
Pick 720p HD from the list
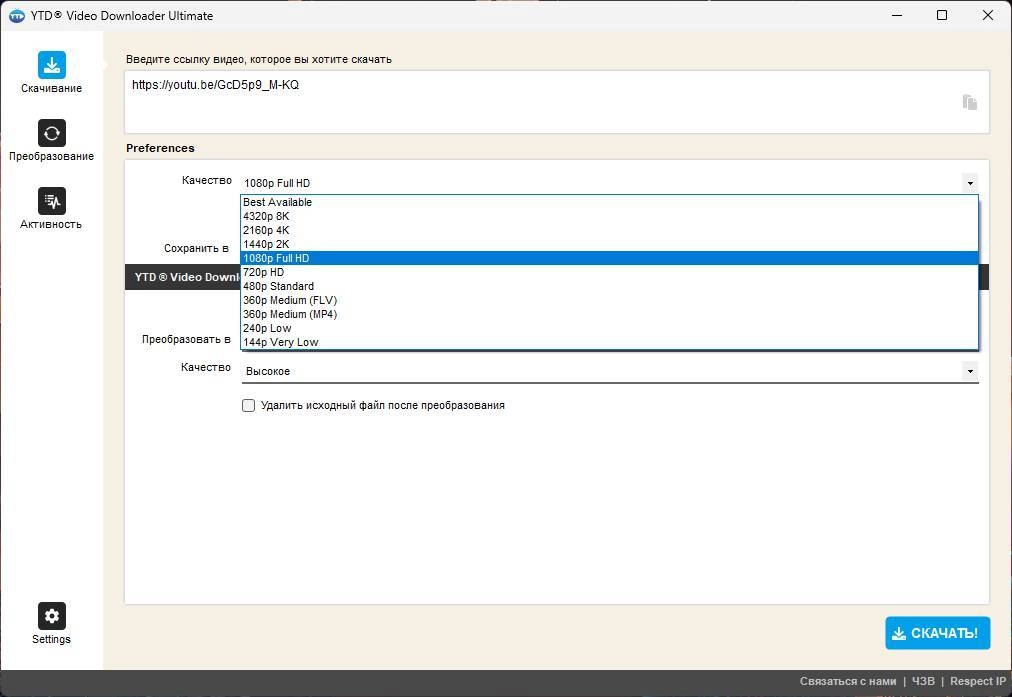(609, 272)
